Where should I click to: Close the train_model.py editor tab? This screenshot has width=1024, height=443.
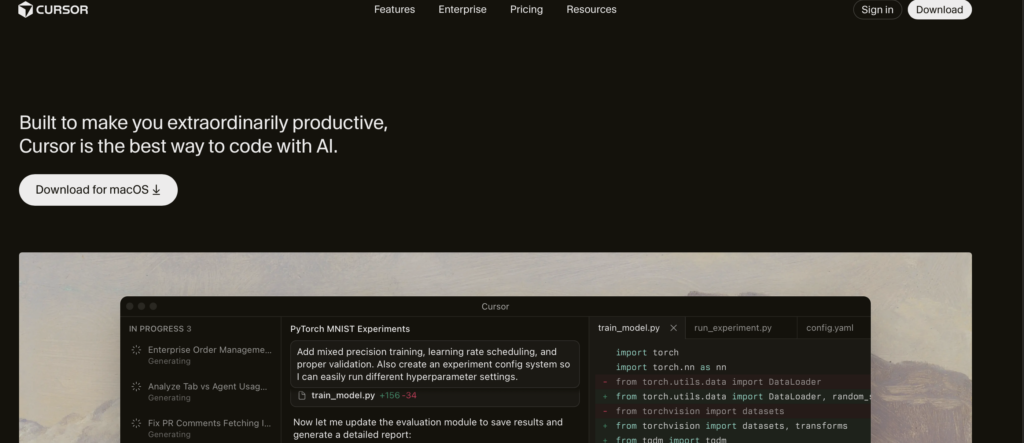(673, 328)
